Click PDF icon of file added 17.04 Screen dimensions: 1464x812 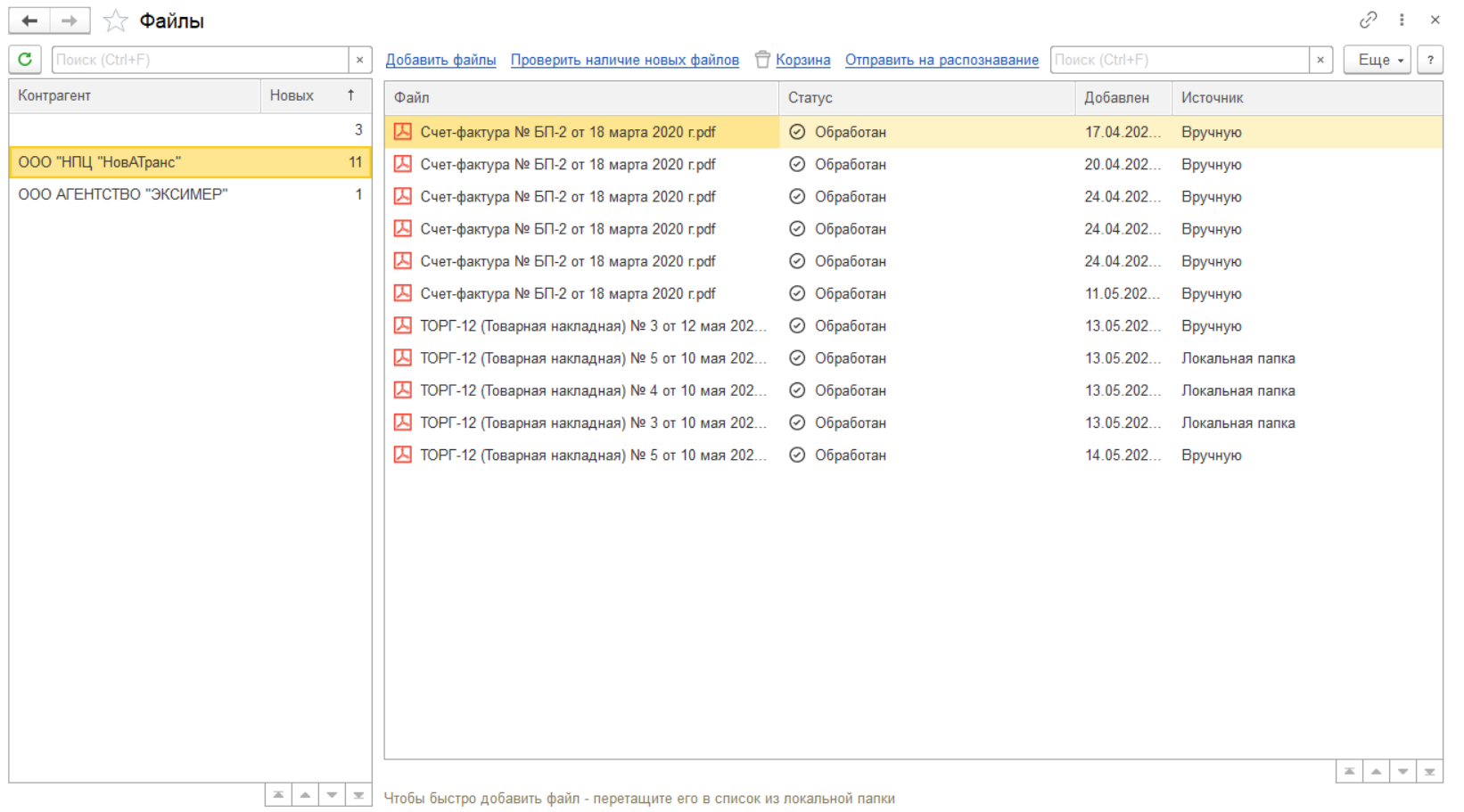(403, 132)
